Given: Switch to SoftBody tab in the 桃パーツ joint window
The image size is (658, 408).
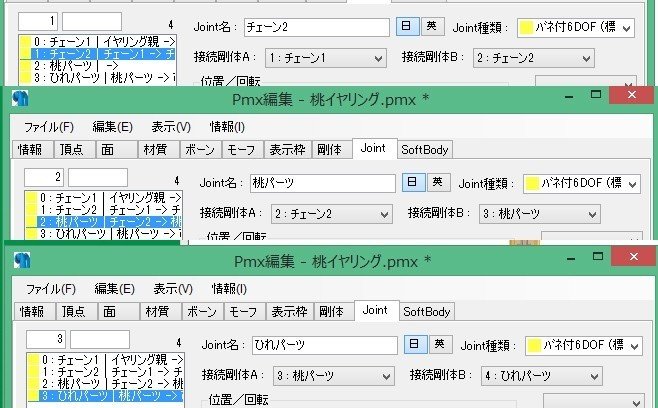Looking at the screenshot, I should pyautogui.click(x=425, y=149).
